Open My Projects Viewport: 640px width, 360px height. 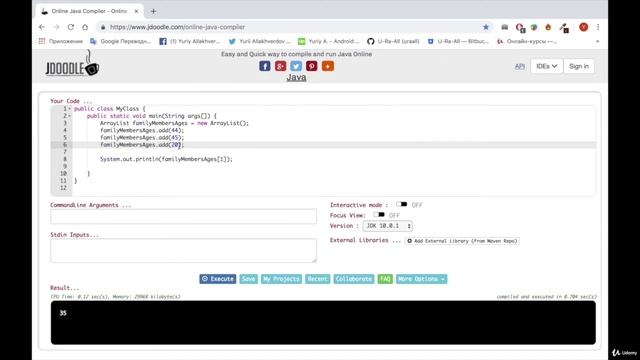coord(281,279)
